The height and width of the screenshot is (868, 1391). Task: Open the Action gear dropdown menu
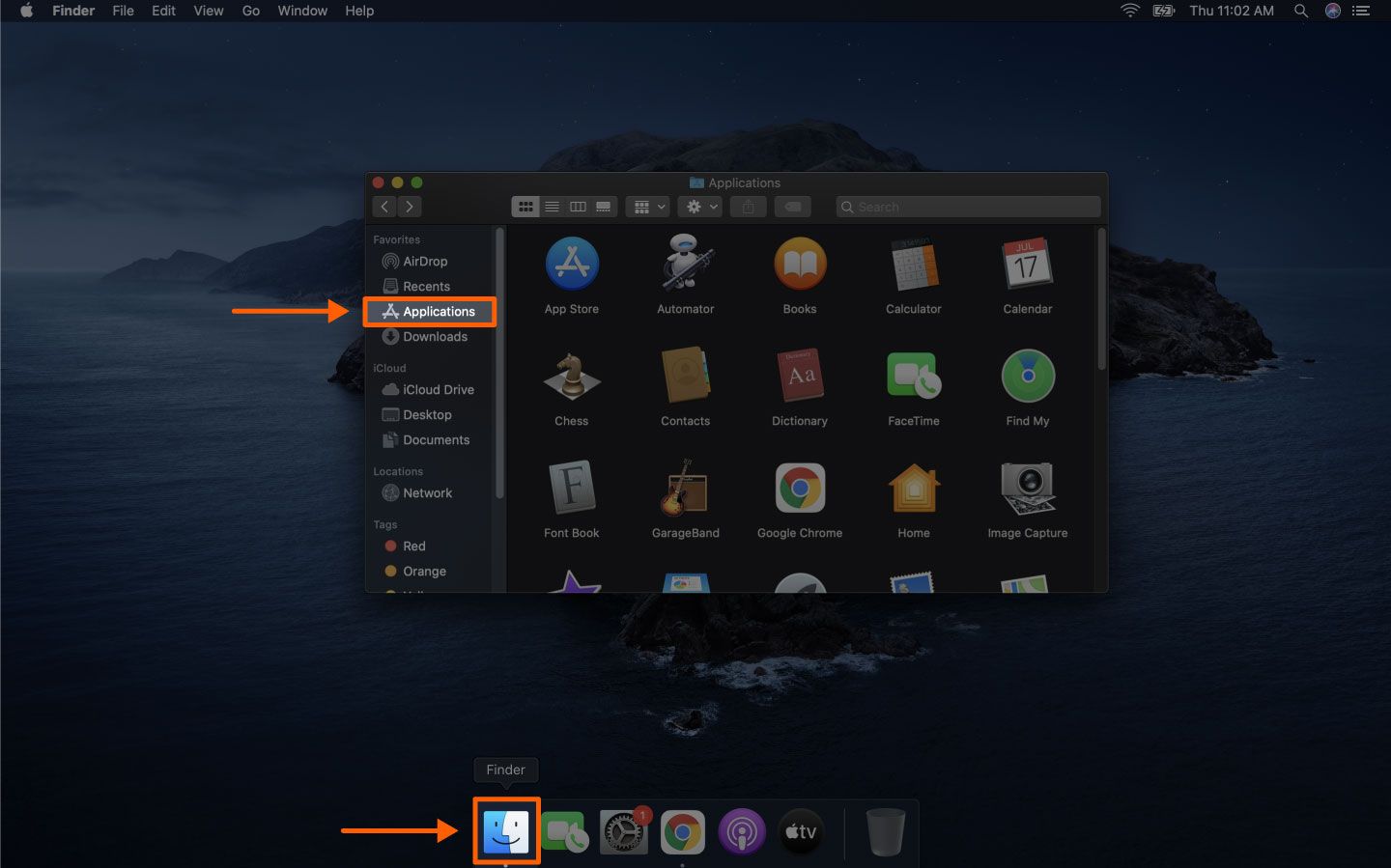[x=700, y=207]
